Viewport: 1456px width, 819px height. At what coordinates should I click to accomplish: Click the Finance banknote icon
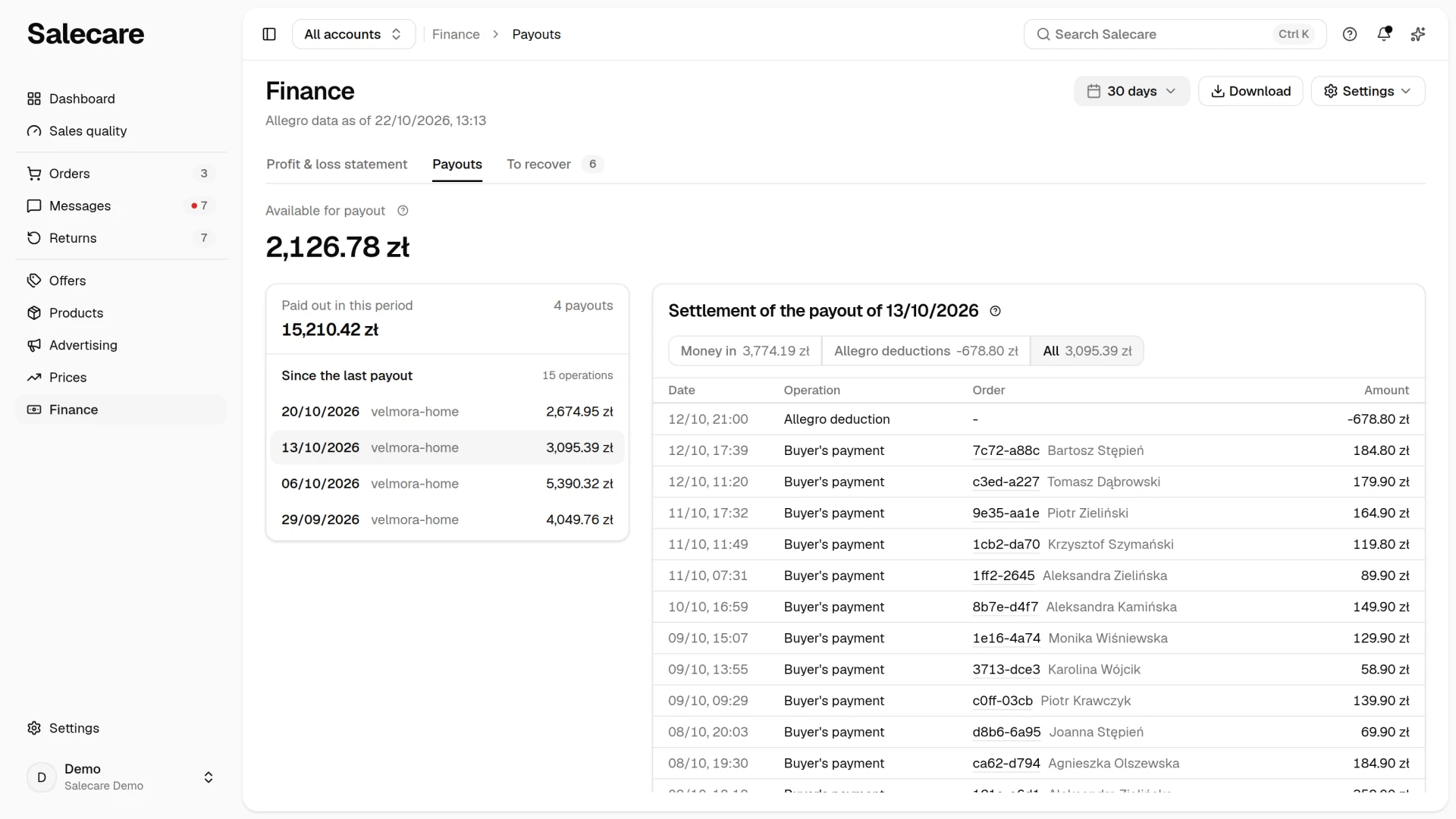coord(34,409)
